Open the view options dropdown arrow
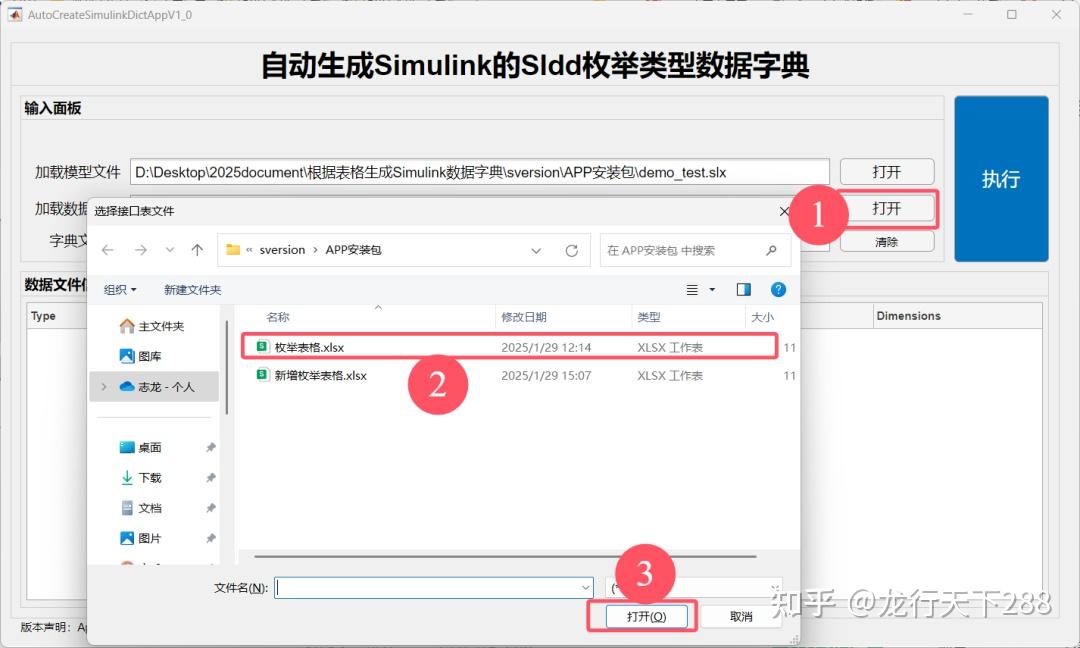 pos(710,289)
